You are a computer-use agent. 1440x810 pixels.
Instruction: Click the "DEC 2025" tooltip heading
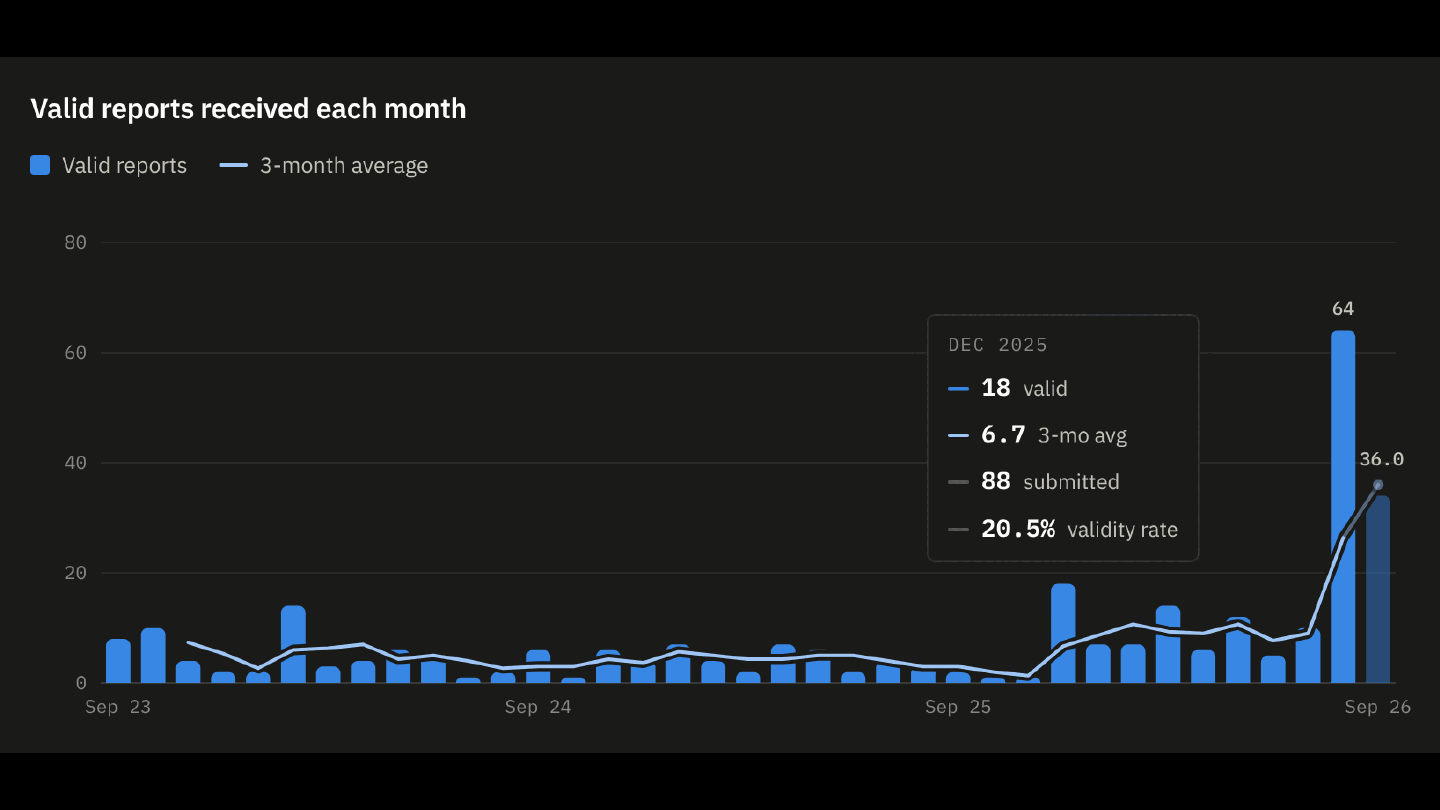(998, 345)
